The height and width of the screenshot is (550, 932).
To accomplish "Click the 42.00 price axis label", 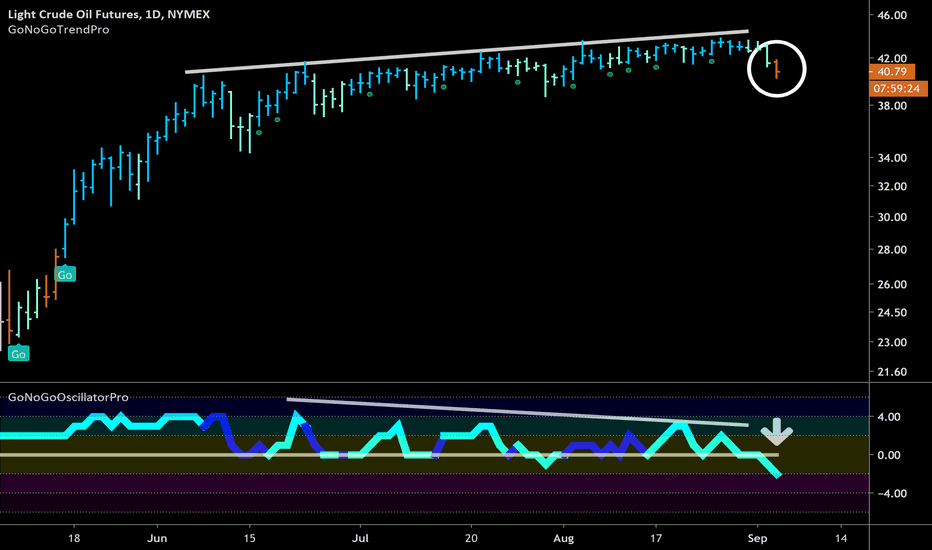I will (x=892, y=58).
